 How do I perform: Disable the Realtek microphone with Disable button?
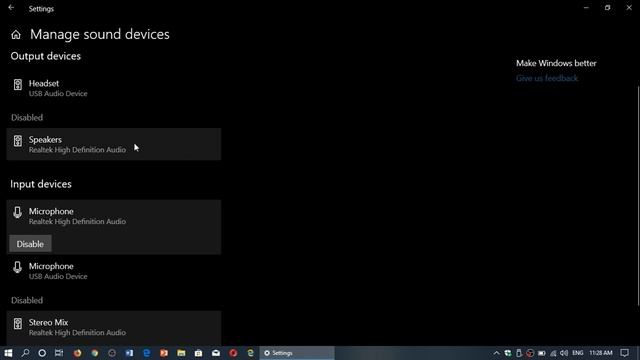[30, 244]
